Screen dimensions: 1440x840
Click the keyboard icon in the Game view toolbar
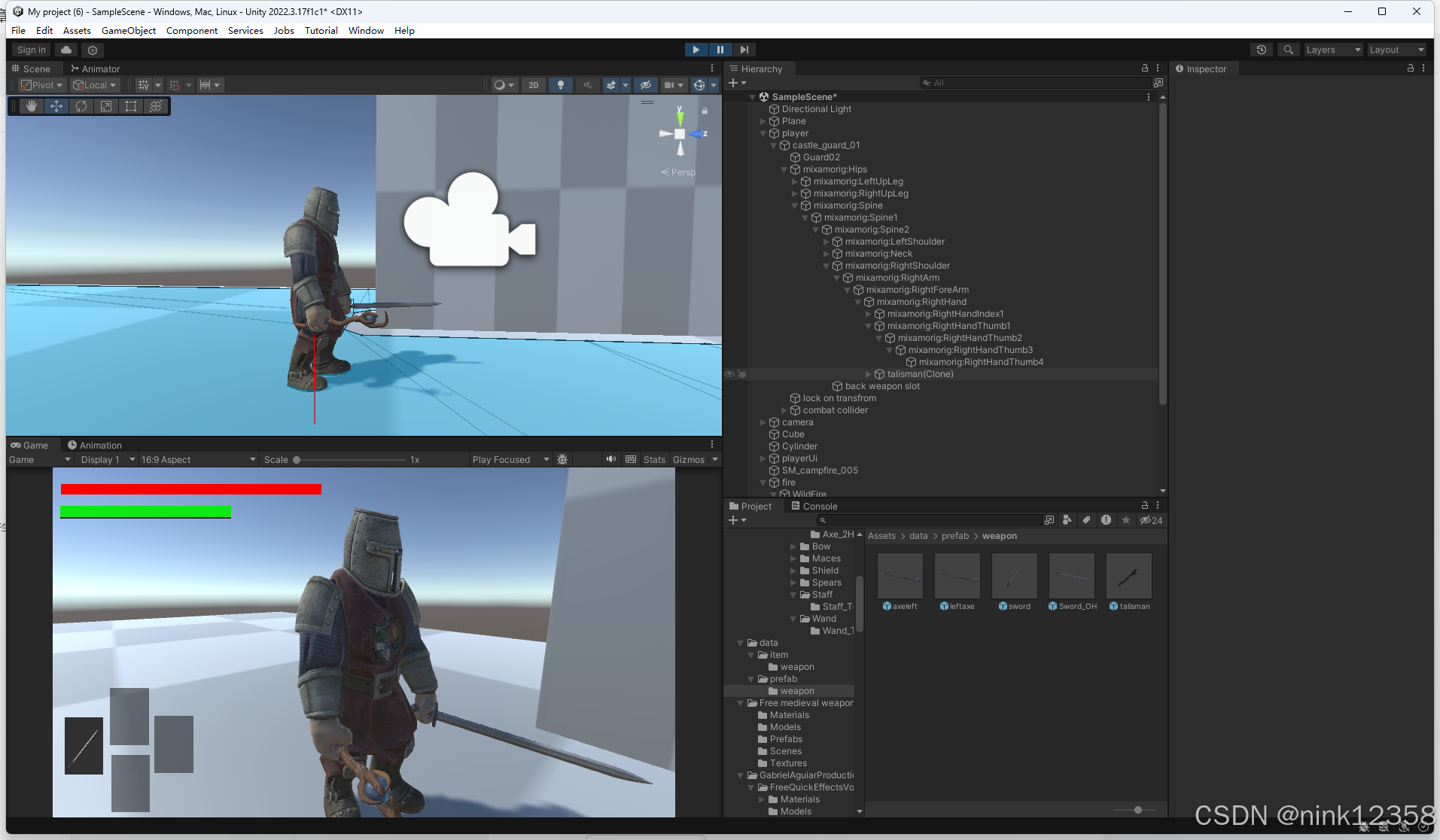(631, 459)
